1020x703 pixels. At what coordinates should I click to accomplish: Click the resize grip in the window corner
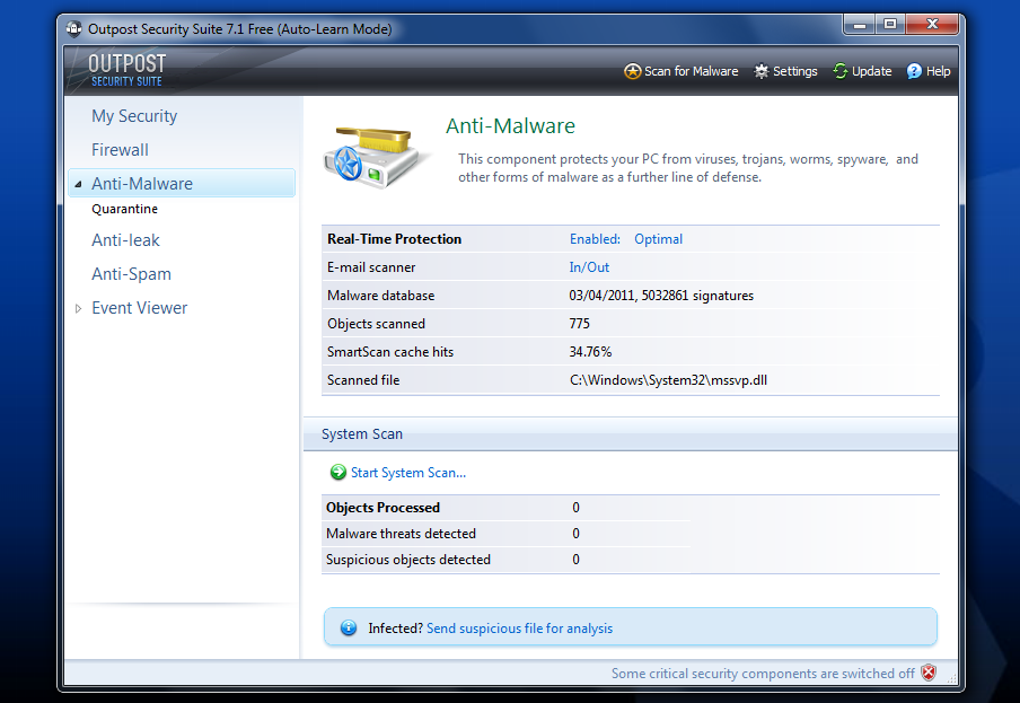[x=952, y=678]
